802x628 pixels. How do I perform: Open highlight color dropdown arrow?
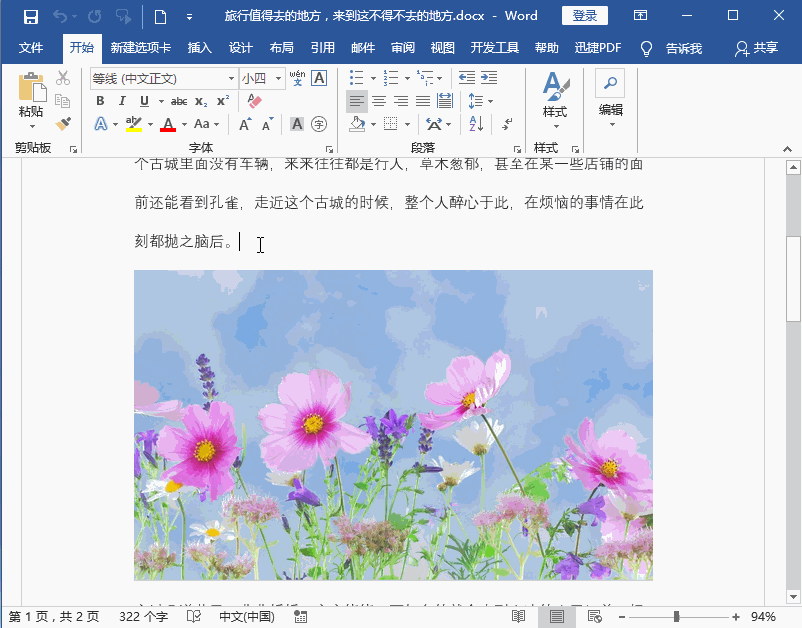(150, 124)
